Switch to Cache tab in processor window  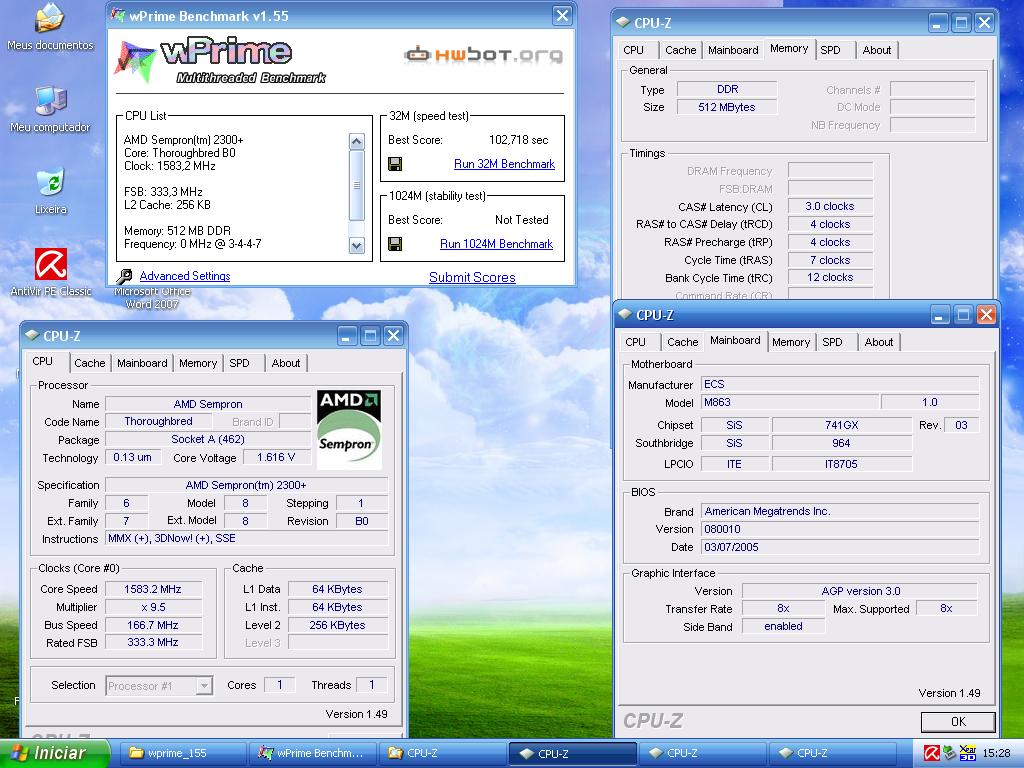coord(89,363)
